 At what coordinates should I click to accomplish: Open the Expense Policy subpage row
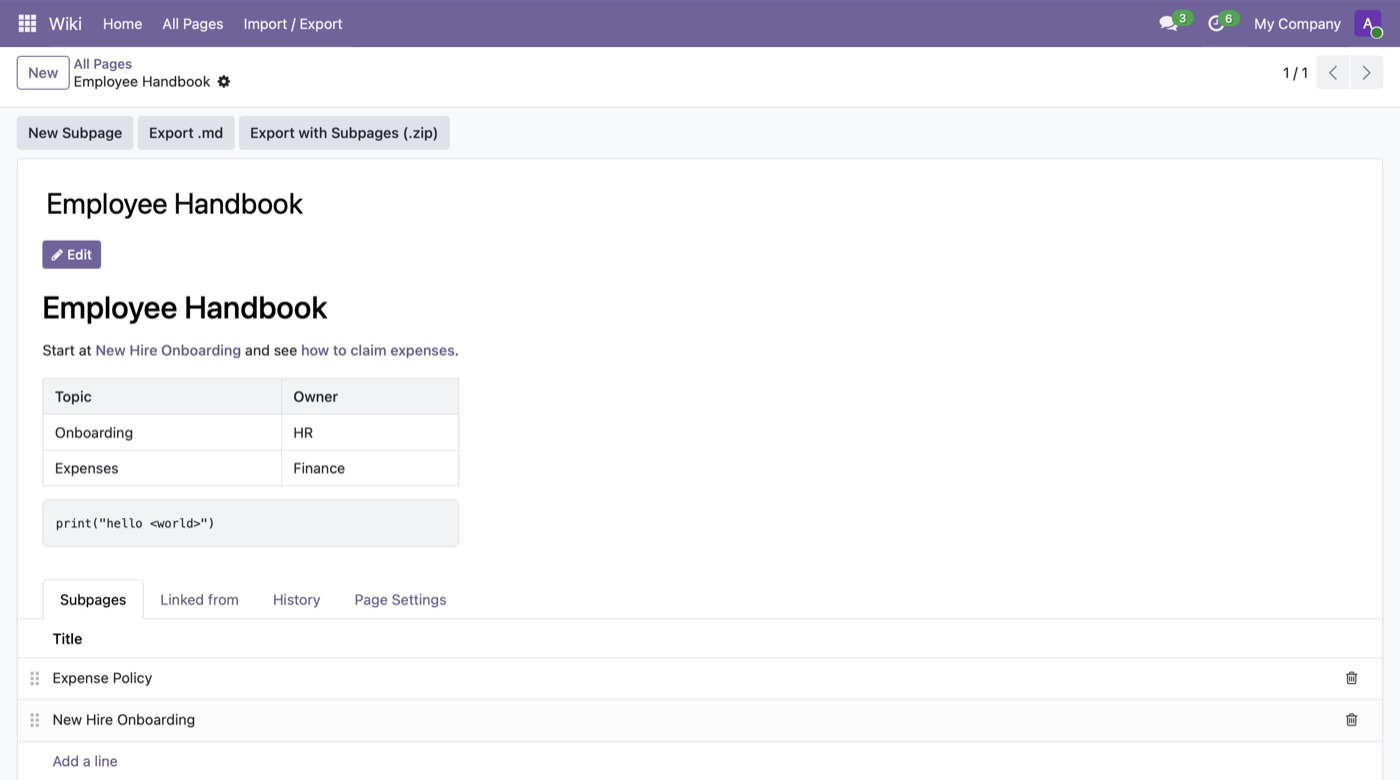[700, 678]
